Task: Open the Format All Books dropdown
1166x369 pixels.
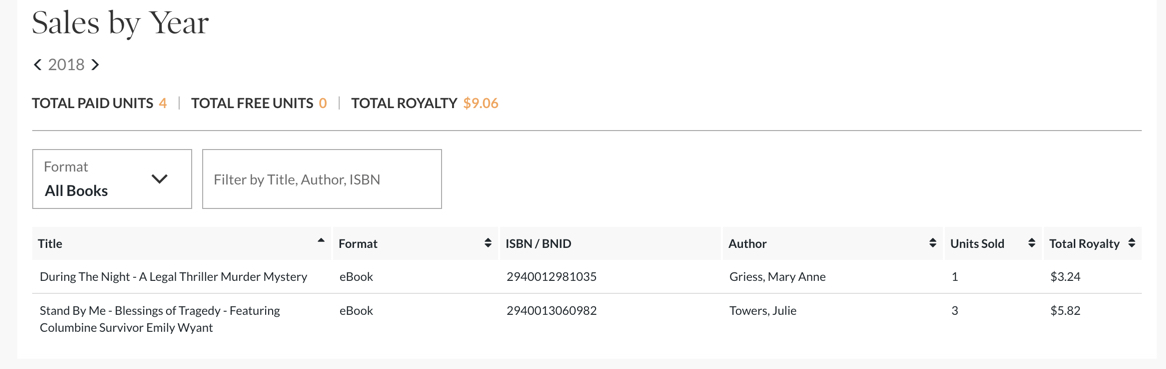Action: tap(112, 179)
